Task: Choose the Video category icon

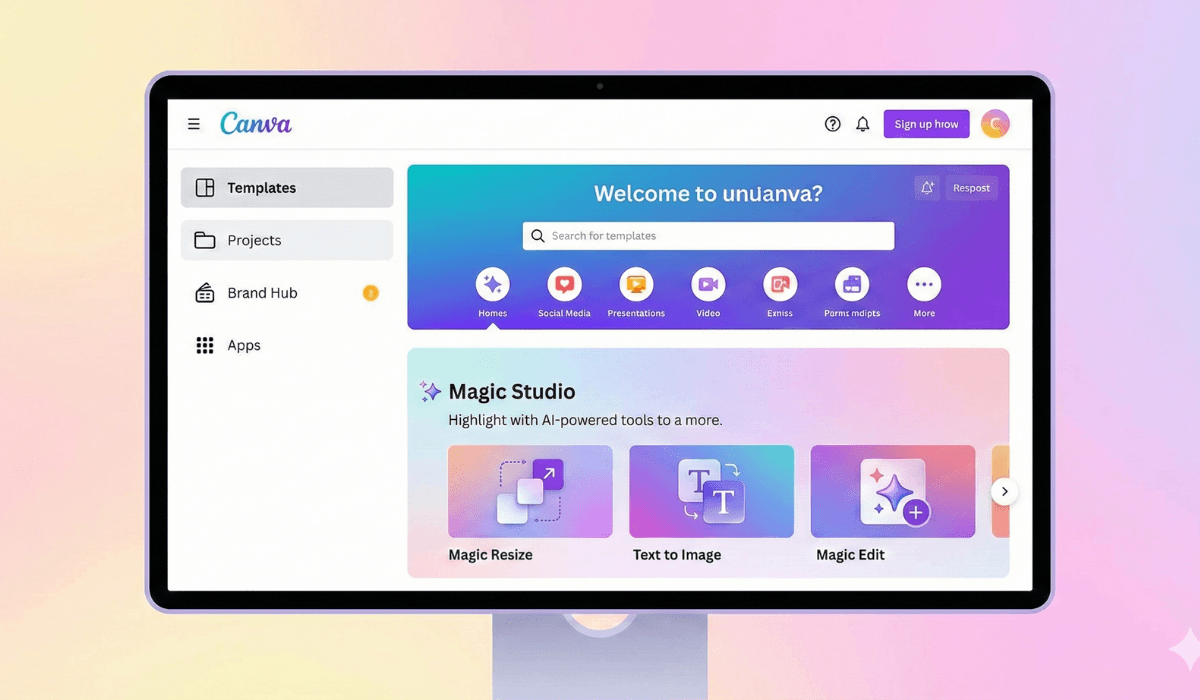Action: tap(708, 285)
